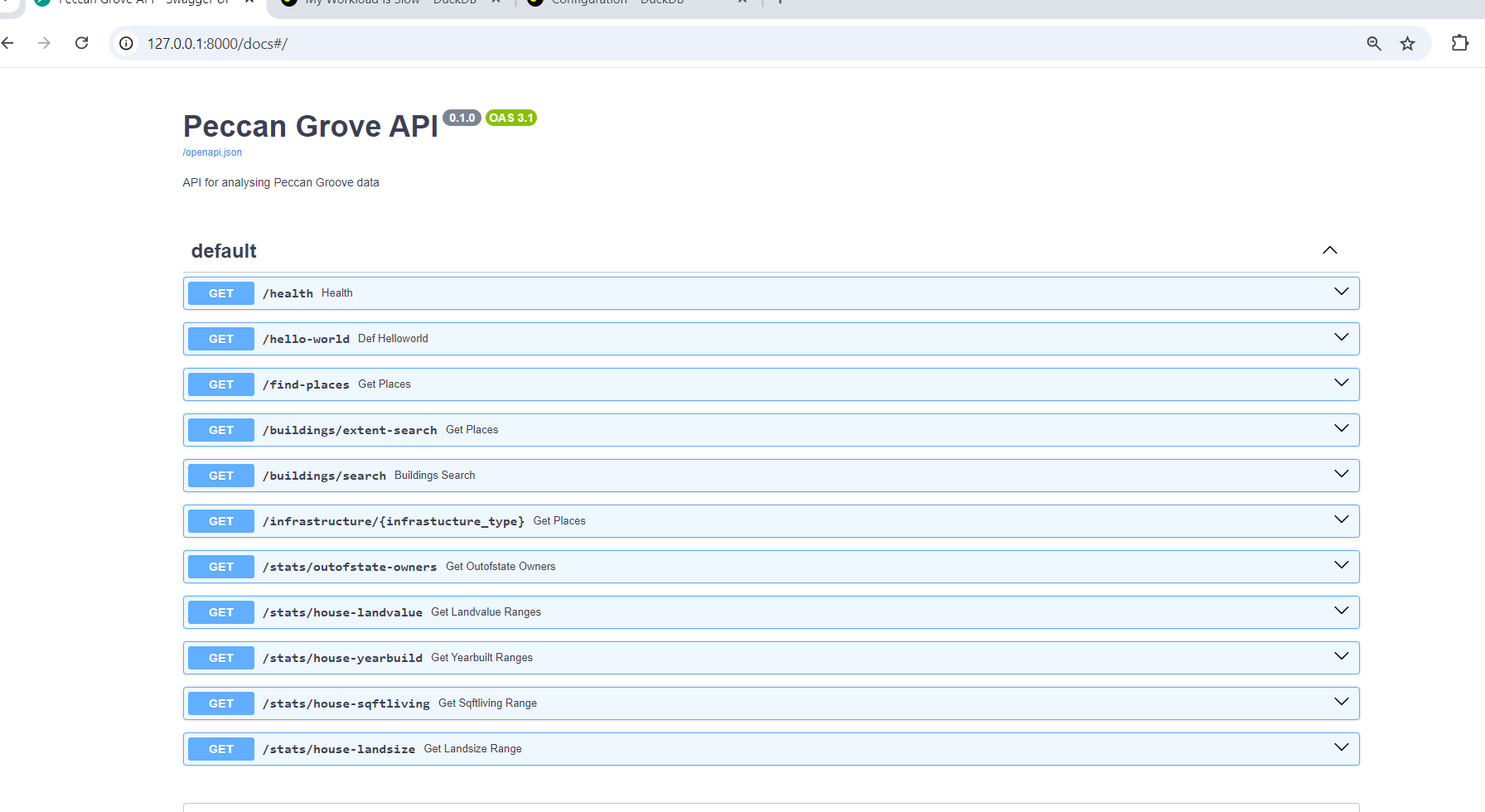Click the GET button for /buildings/extent-search
Viewport: 1485px width, 812px height.
pos(221,430)
